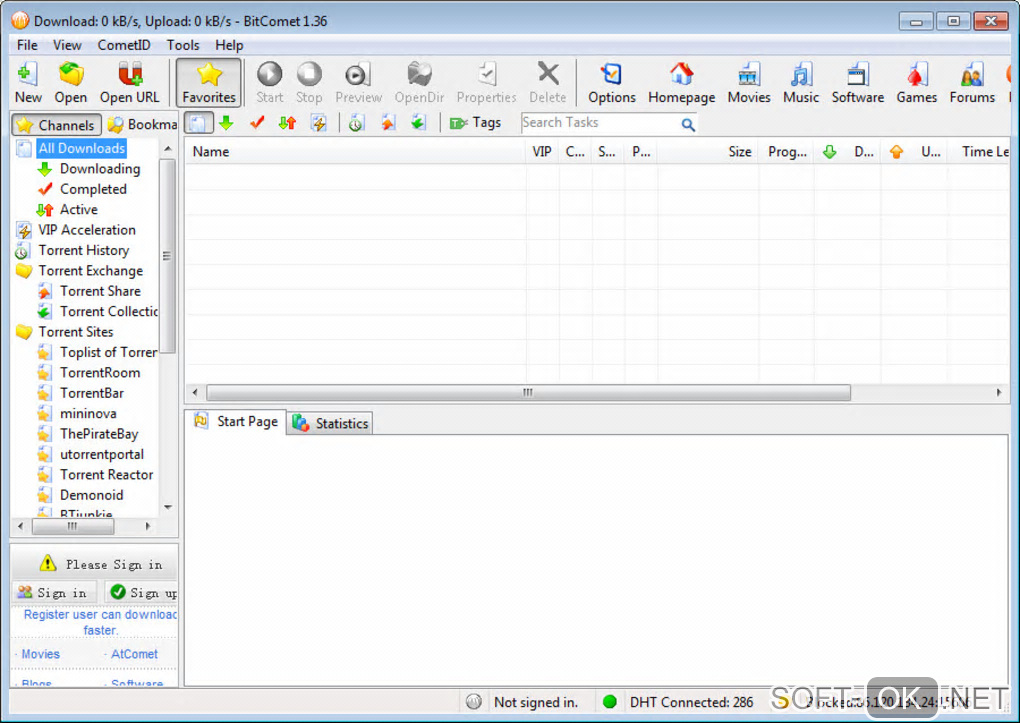Click the Open URL magnet icon
Image resolution: width=1020 pixels, height=723 pixels.
[129, 83]
